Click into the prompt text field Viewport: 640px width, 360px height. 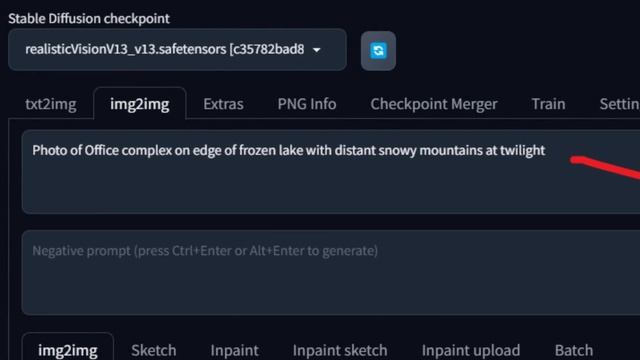coord(331,172)
